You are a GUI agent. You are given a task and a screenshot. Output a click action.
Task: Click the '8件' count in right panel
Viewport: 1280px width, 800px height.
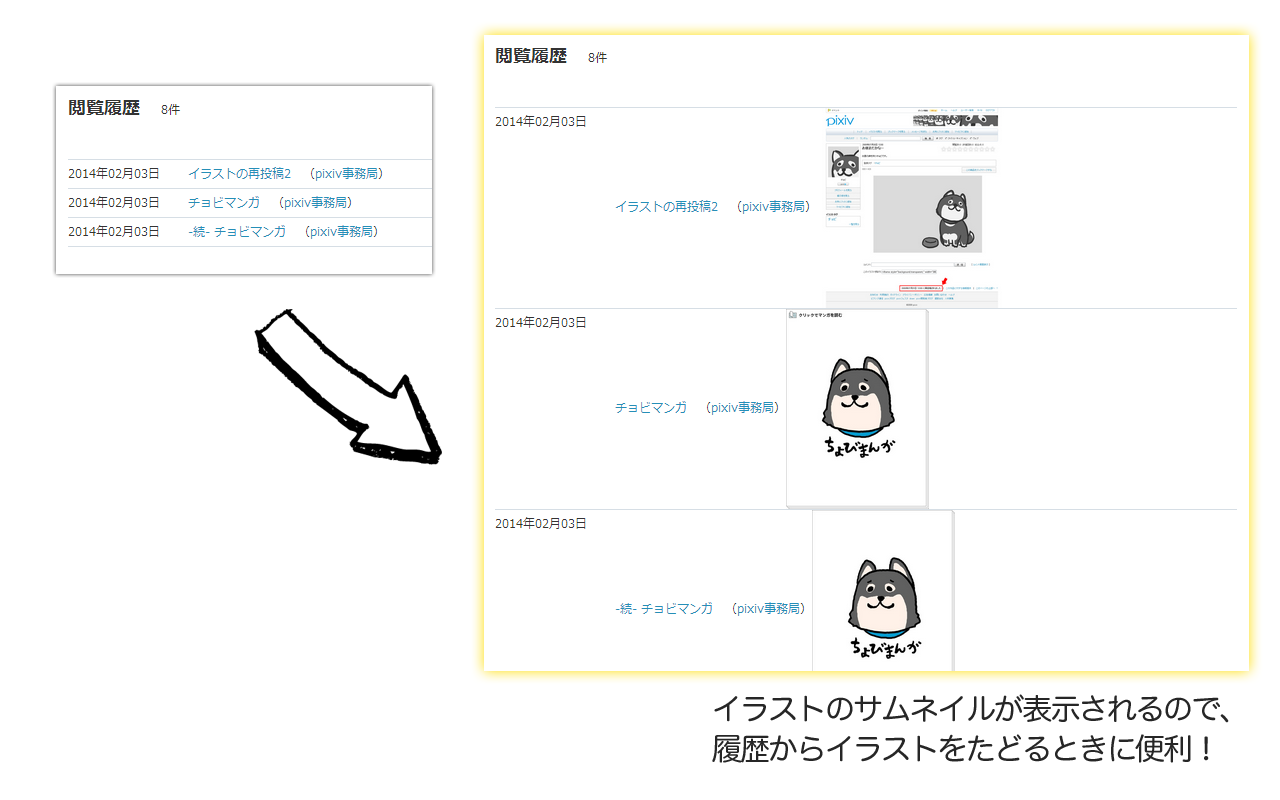coord(597,58)
